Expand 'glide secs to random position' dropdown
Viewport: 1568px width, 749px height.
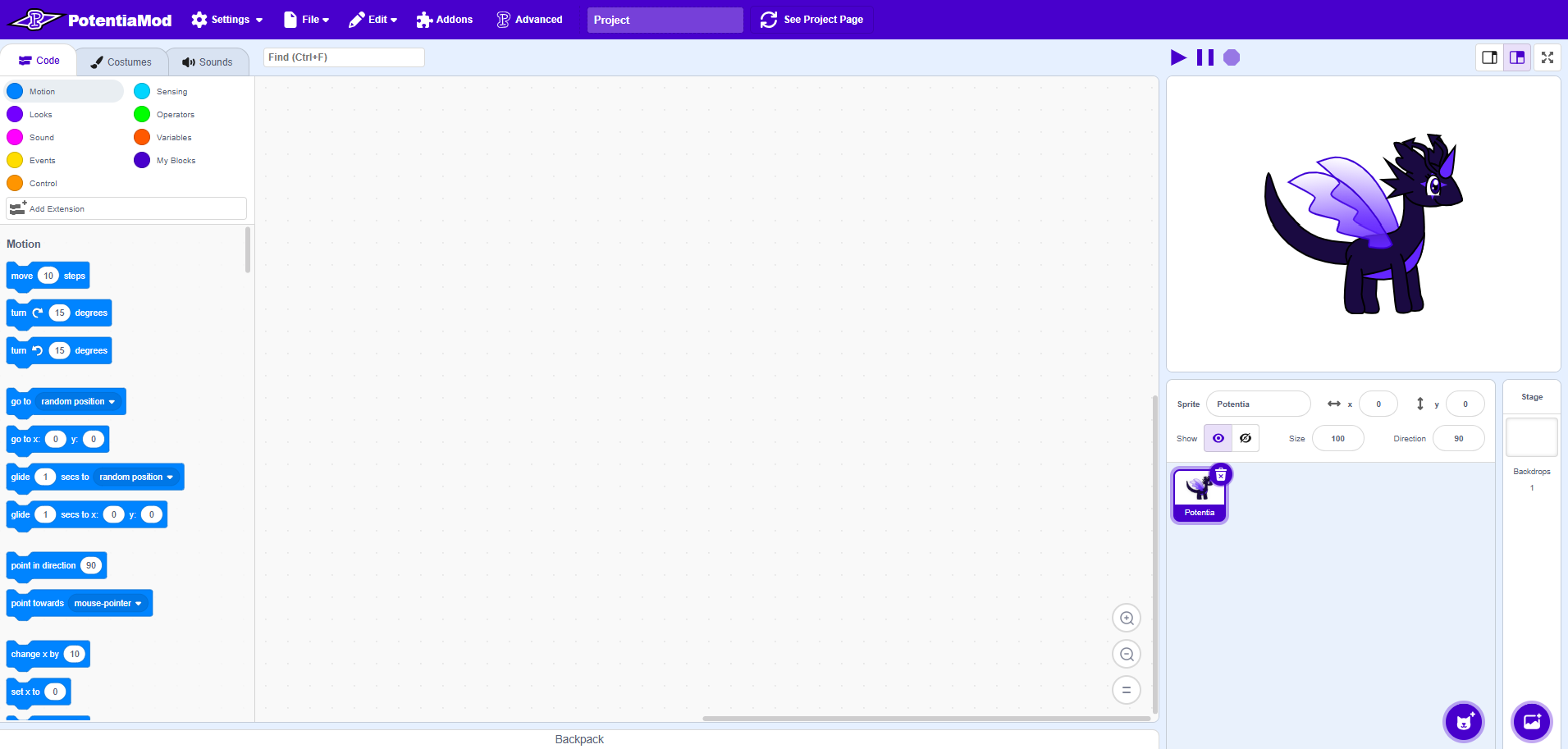pyautogui.click(x=137, y=477)
